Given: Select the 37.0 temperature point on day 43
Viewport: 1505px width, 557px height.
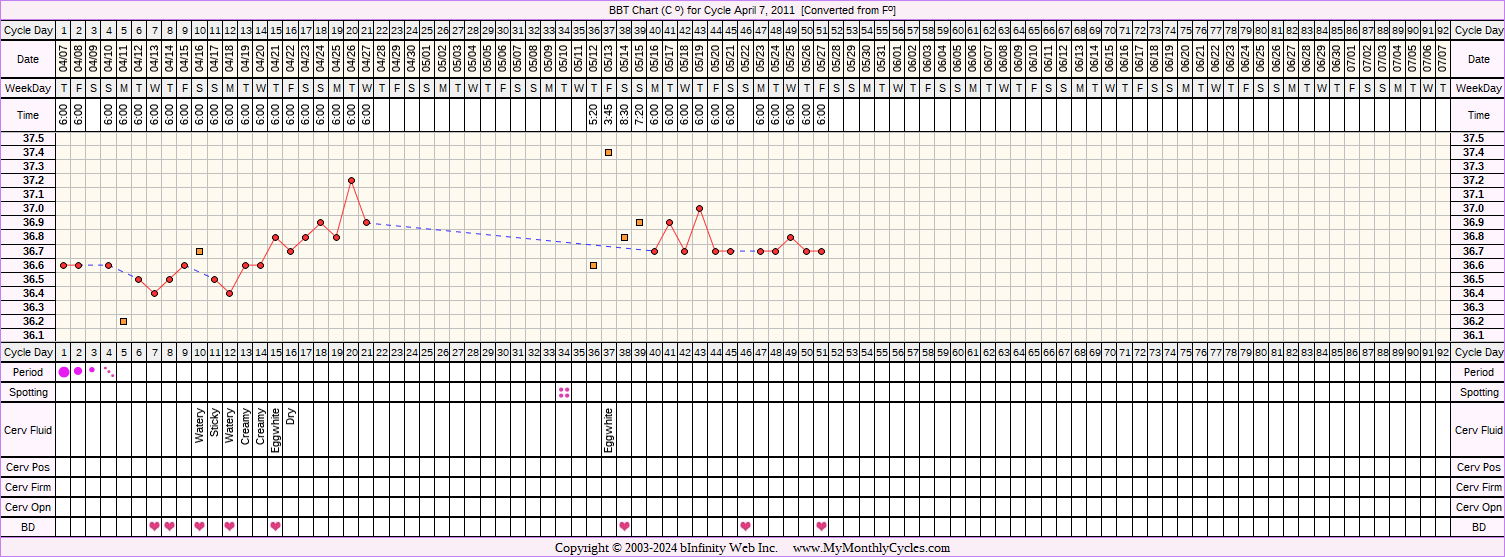Looking at the screenshot, I should [700, 208].
